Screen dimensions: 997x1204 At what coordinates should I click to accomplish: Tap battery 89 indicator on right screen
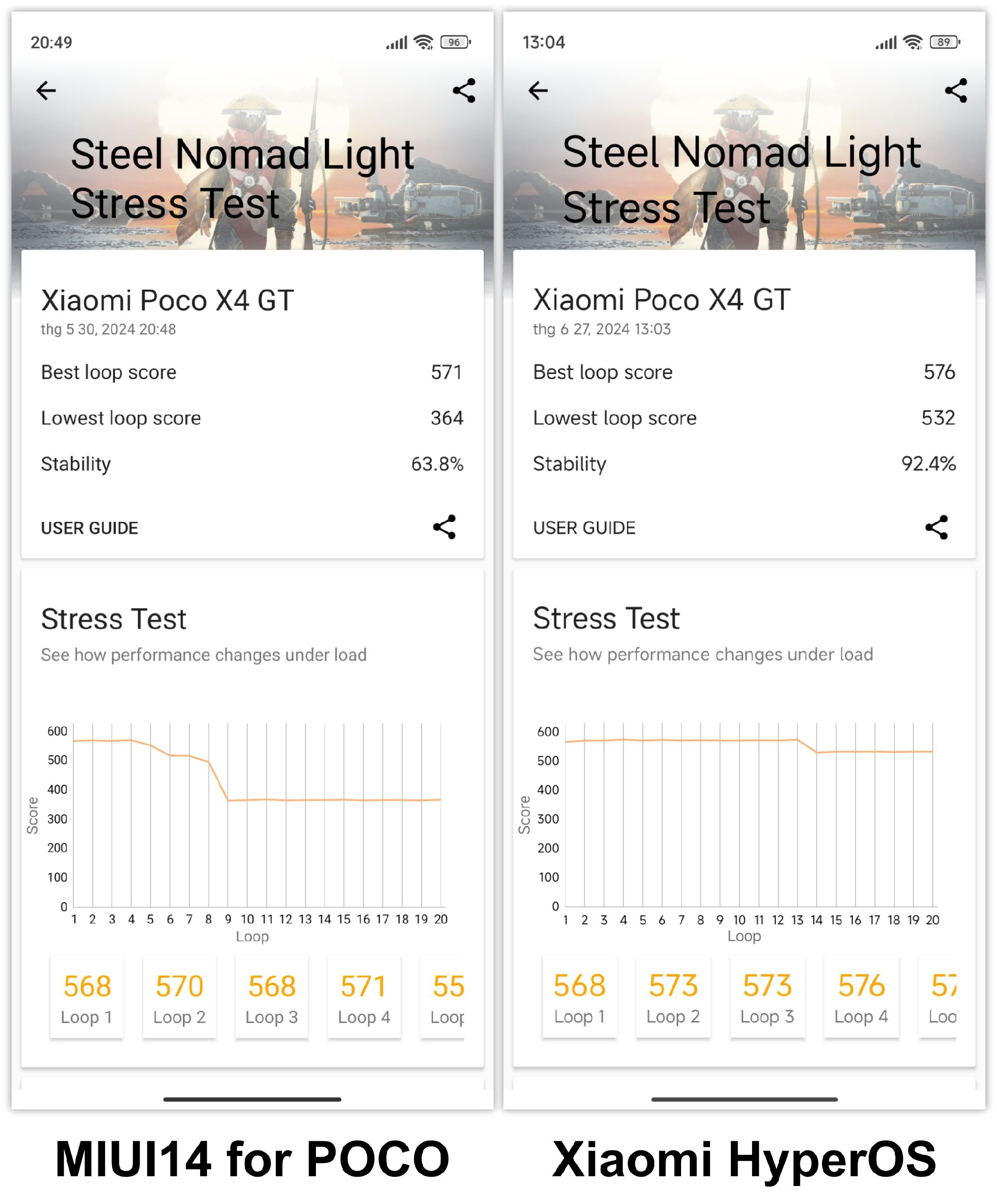pos(945,42)
